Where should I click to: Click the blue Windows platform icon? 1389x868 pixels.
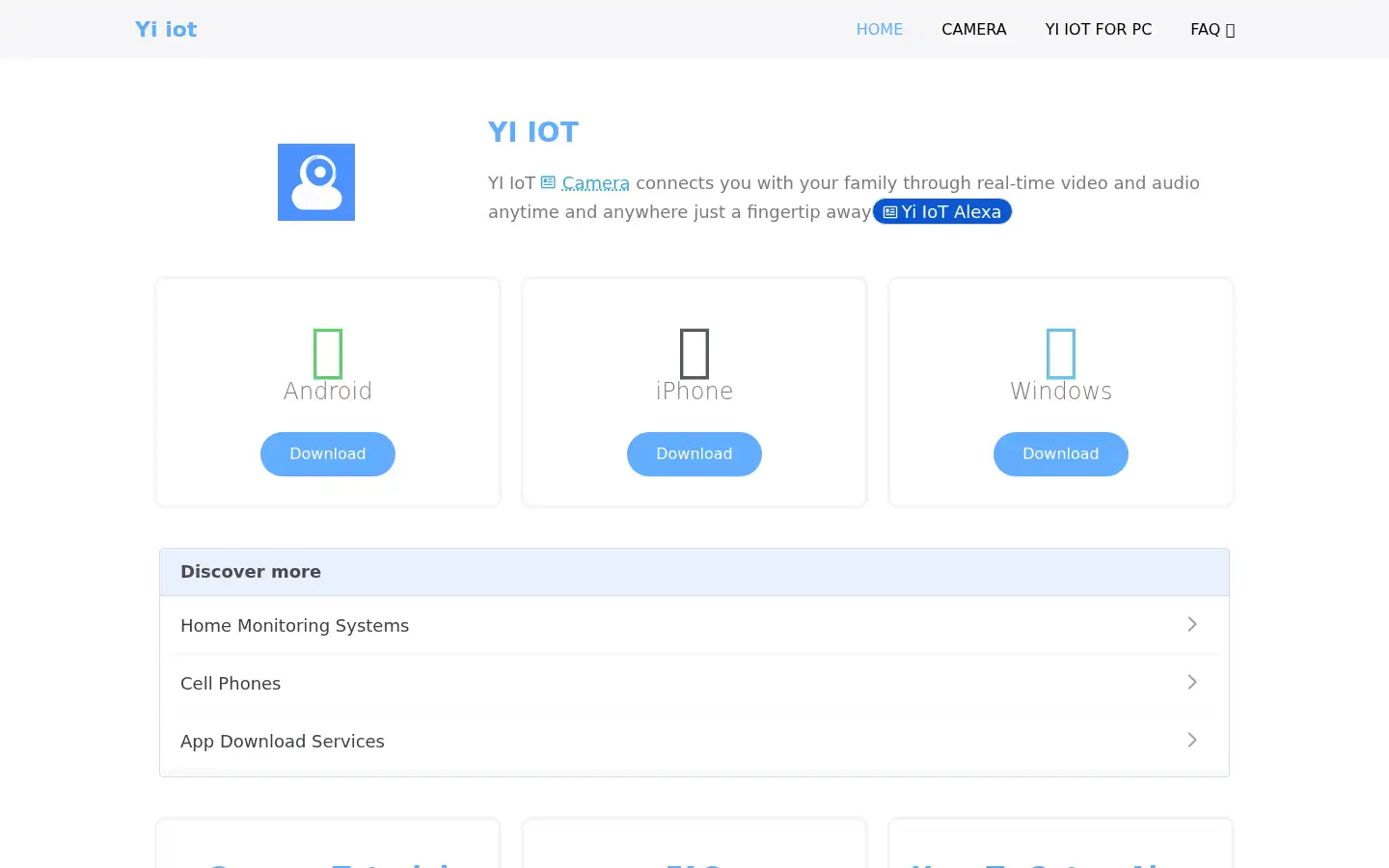coord(1061,353)
